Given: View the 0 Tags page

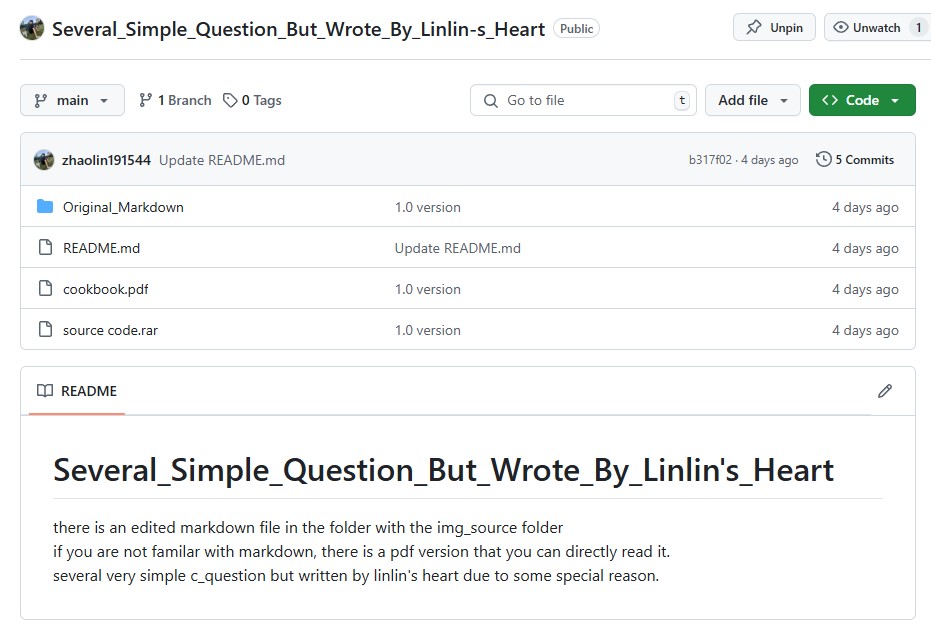Looking at the screenshot, I should point(252,100).
